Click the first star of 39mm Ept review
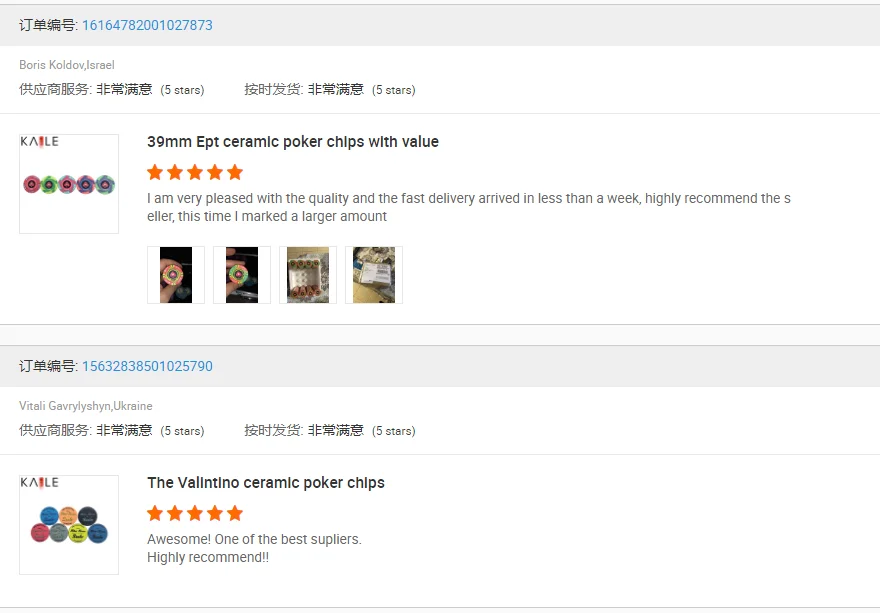This screenshot has width=880, height=613. click(155, 172)
